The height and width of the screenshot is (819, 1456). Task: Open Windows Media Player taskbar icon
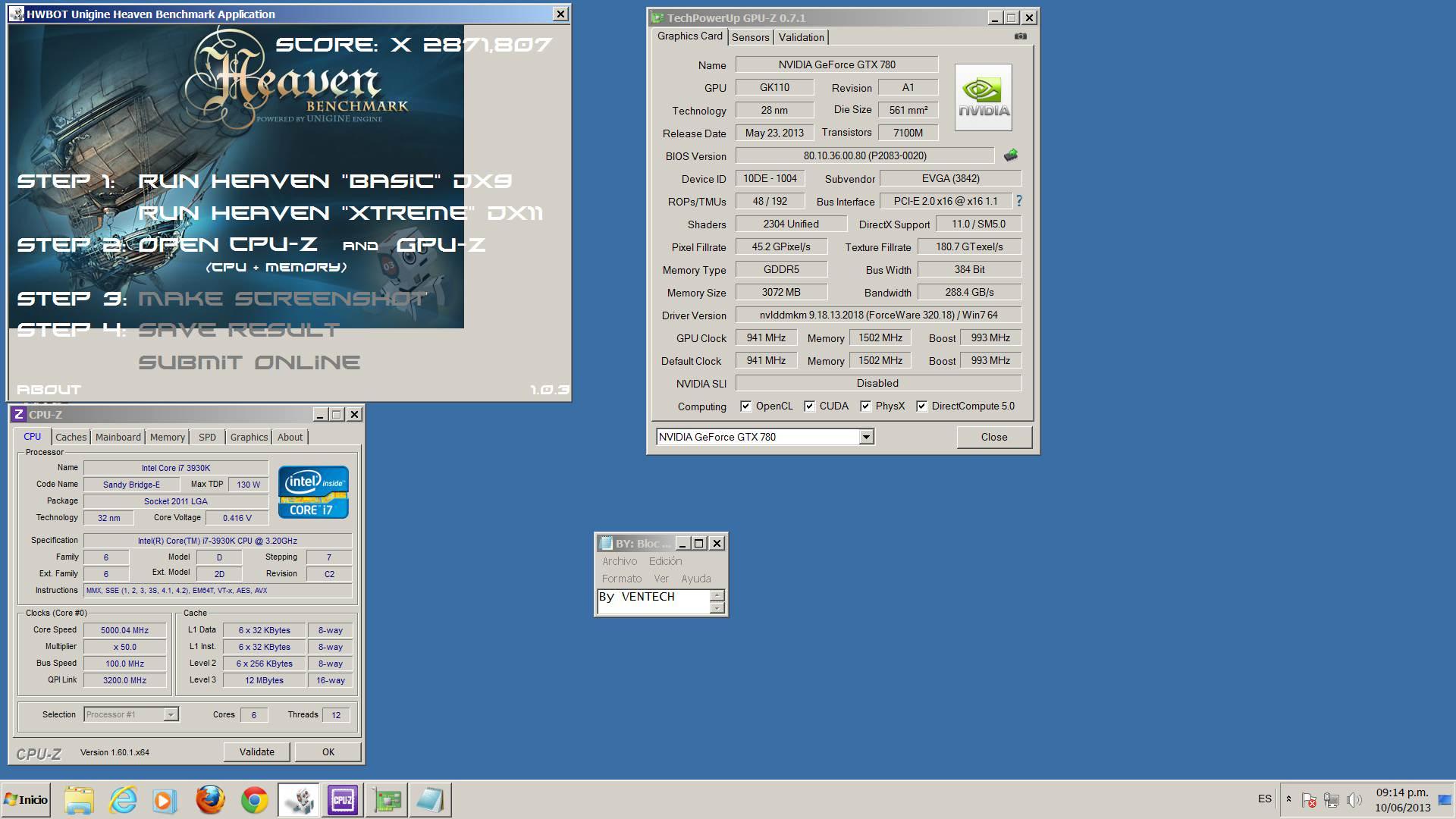tap(164, 800)
